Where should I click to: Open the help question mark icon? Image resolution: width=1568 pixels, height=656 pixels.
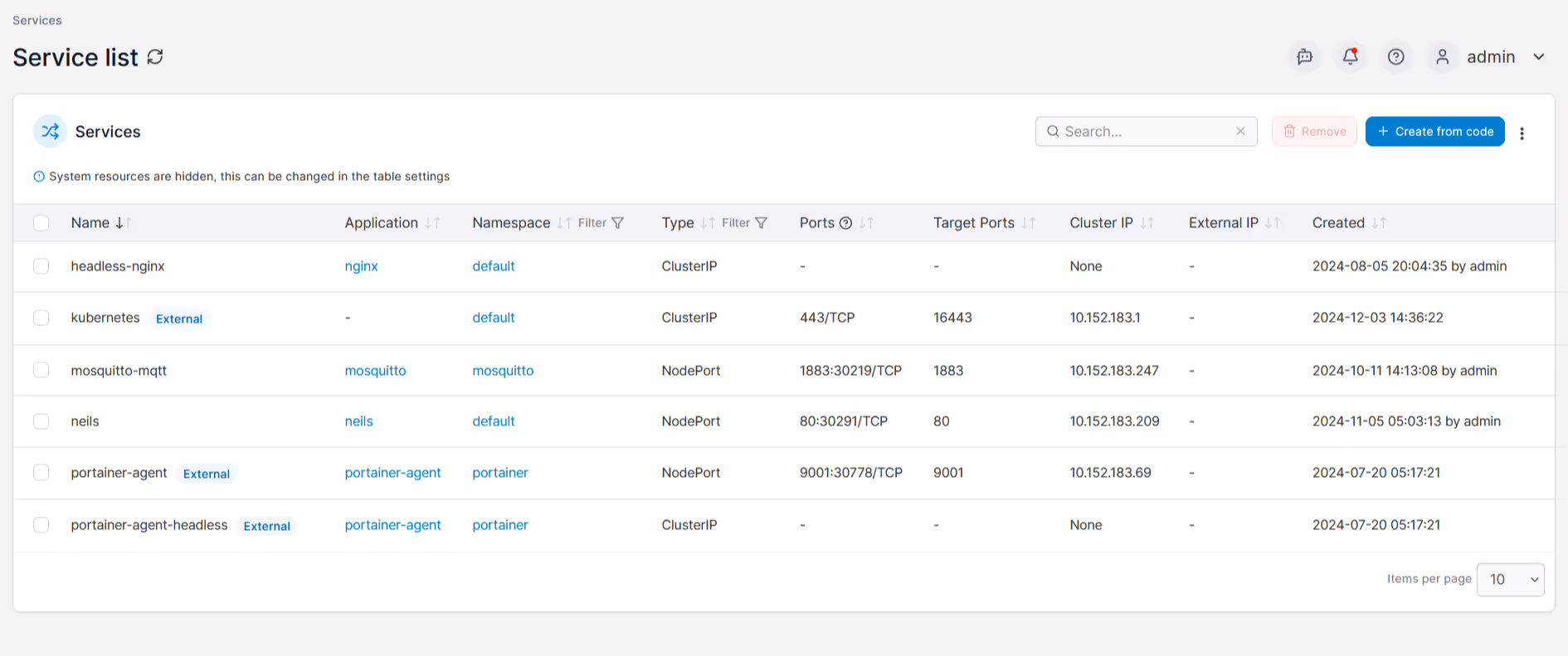tap(1396, 56)
